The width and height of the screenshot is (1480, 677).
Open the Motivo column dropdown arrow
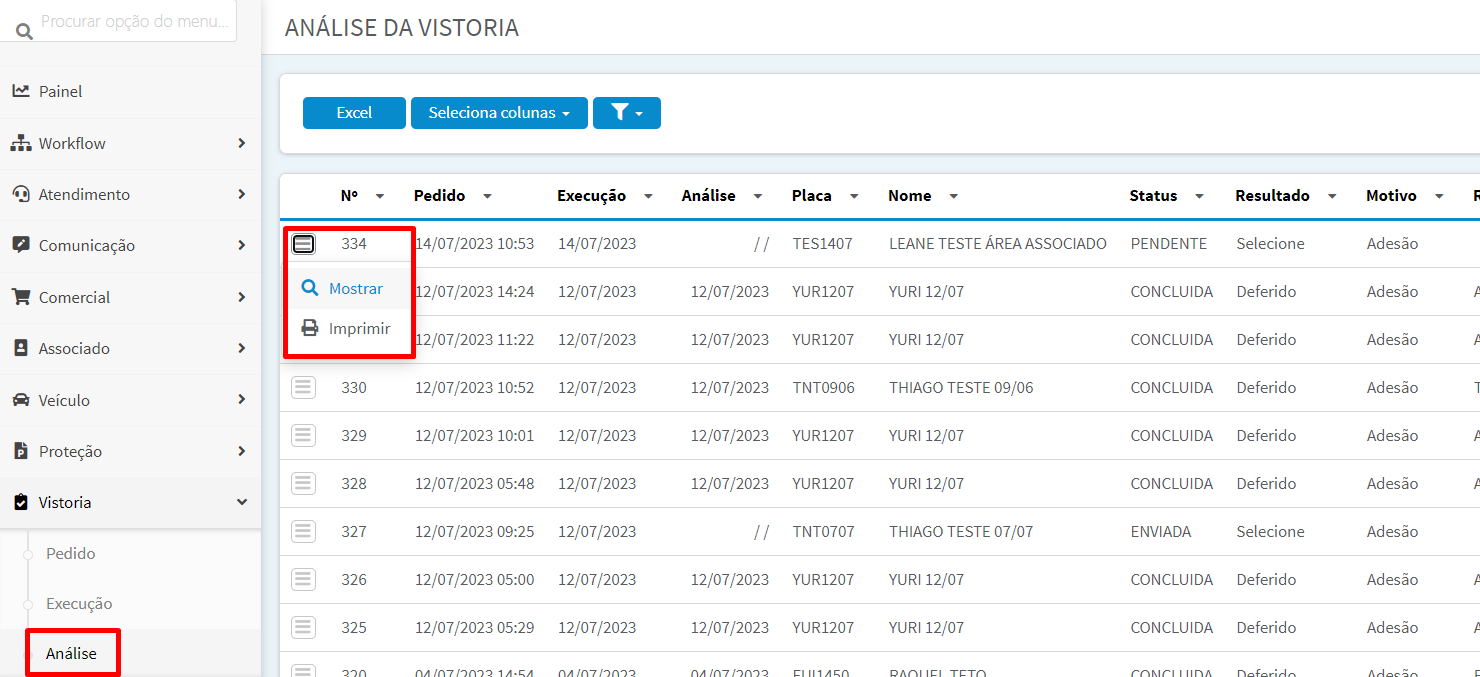point(1439,197)
